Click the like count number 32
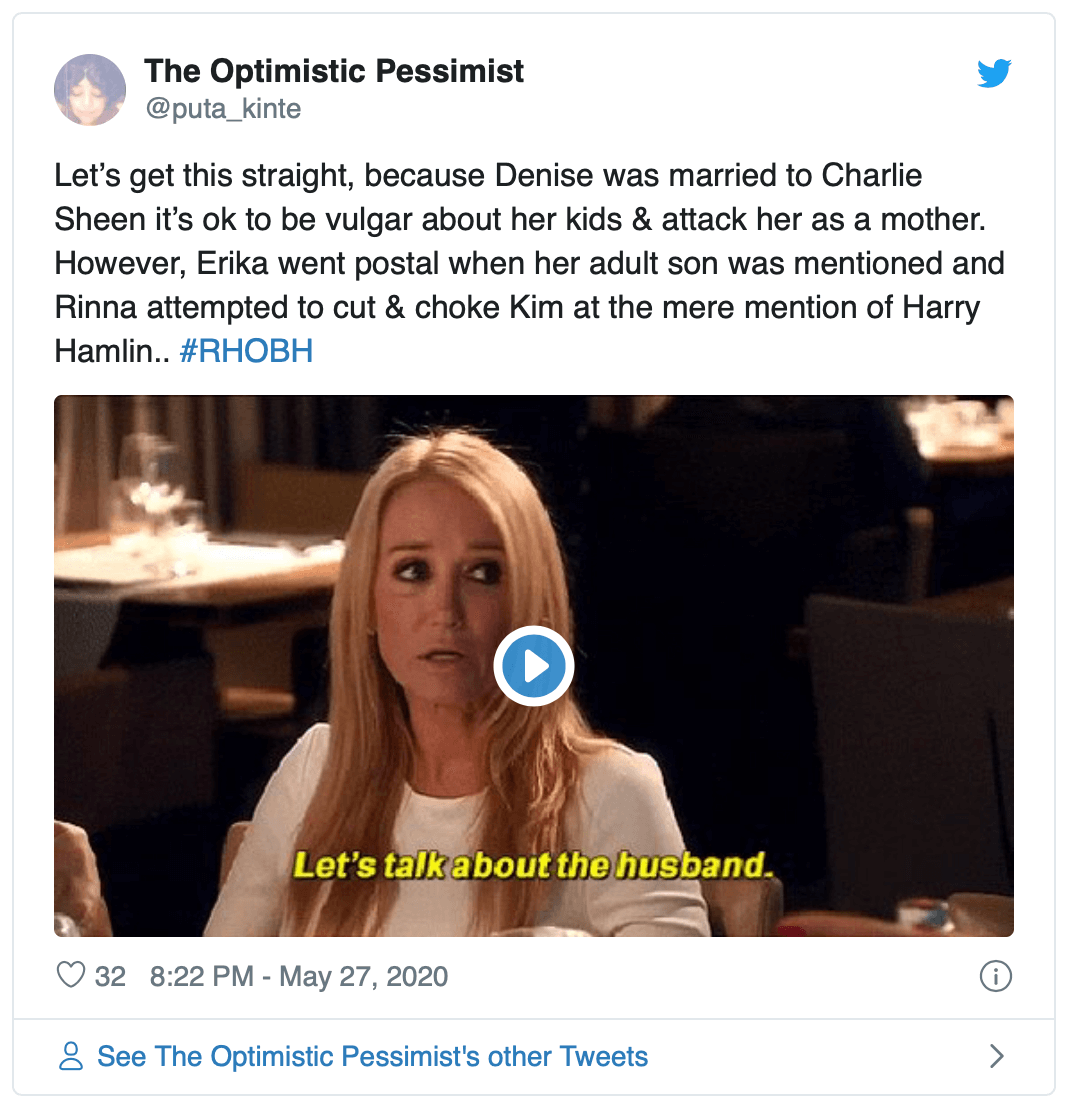 110,976
